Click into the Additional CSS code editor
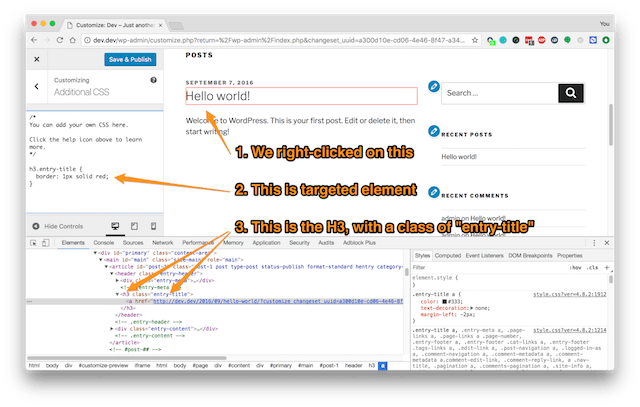Image resolution: width=640 pixels, height=407 pixels. [x=94, y=162]
